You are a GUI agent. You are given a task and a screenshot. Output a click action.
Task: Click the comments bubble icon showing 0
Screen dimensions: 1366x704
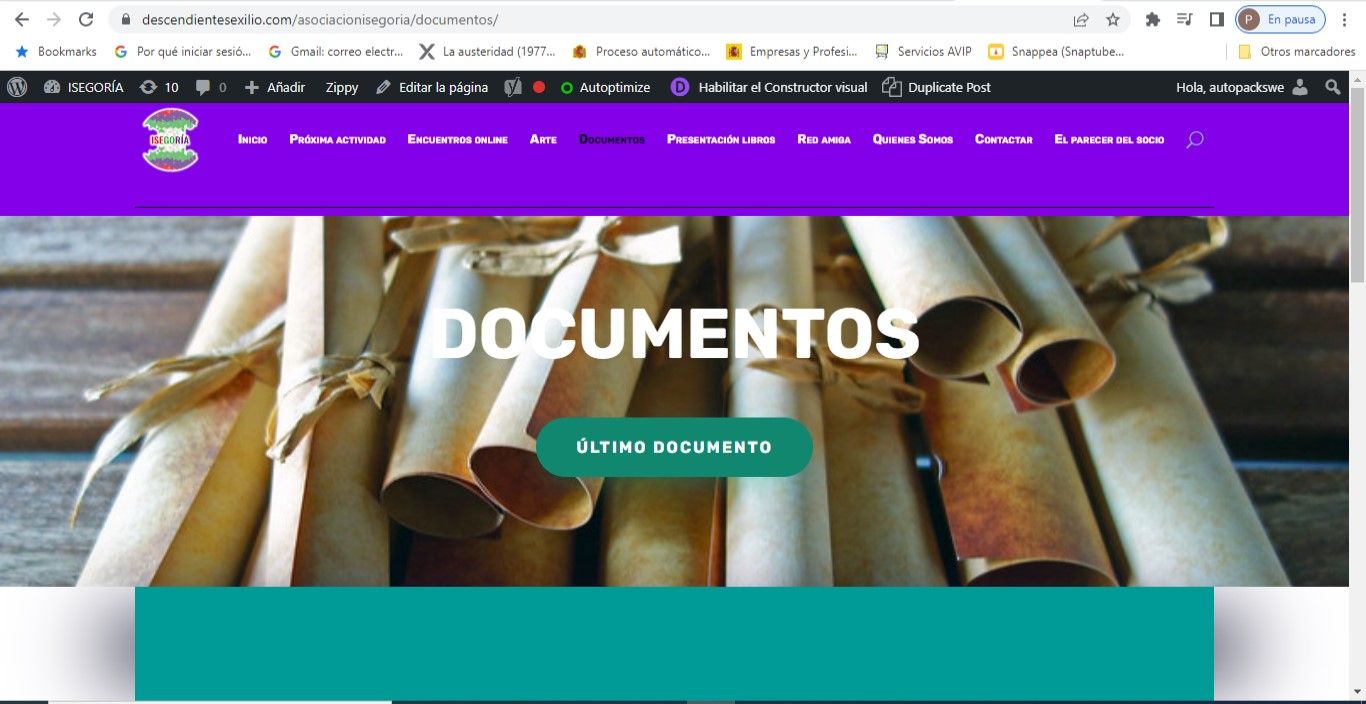click(x=211, y=87)
